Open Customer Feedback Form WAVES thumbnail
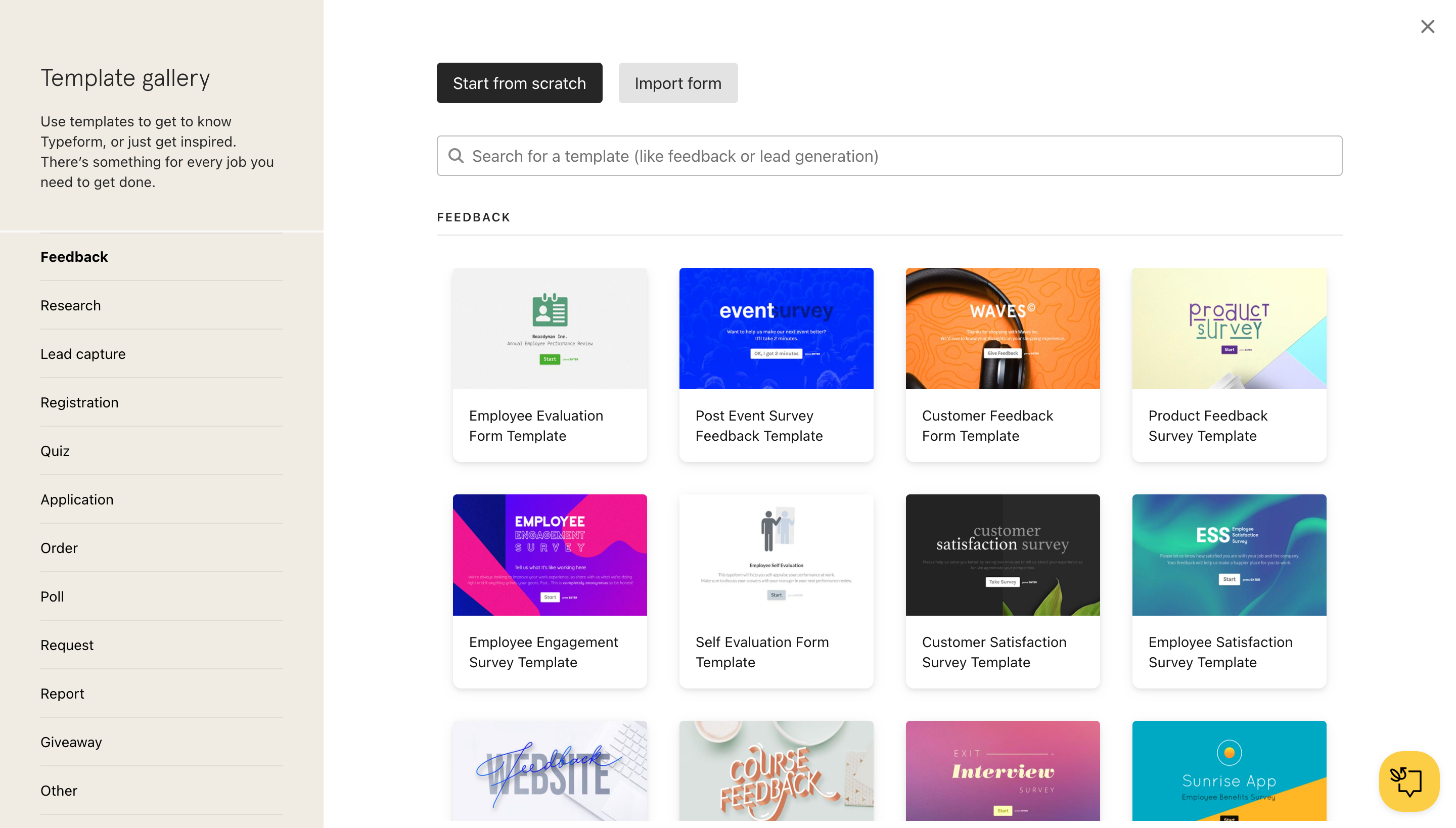This screenshot has width=1456, height=828. click(1002, 328)
